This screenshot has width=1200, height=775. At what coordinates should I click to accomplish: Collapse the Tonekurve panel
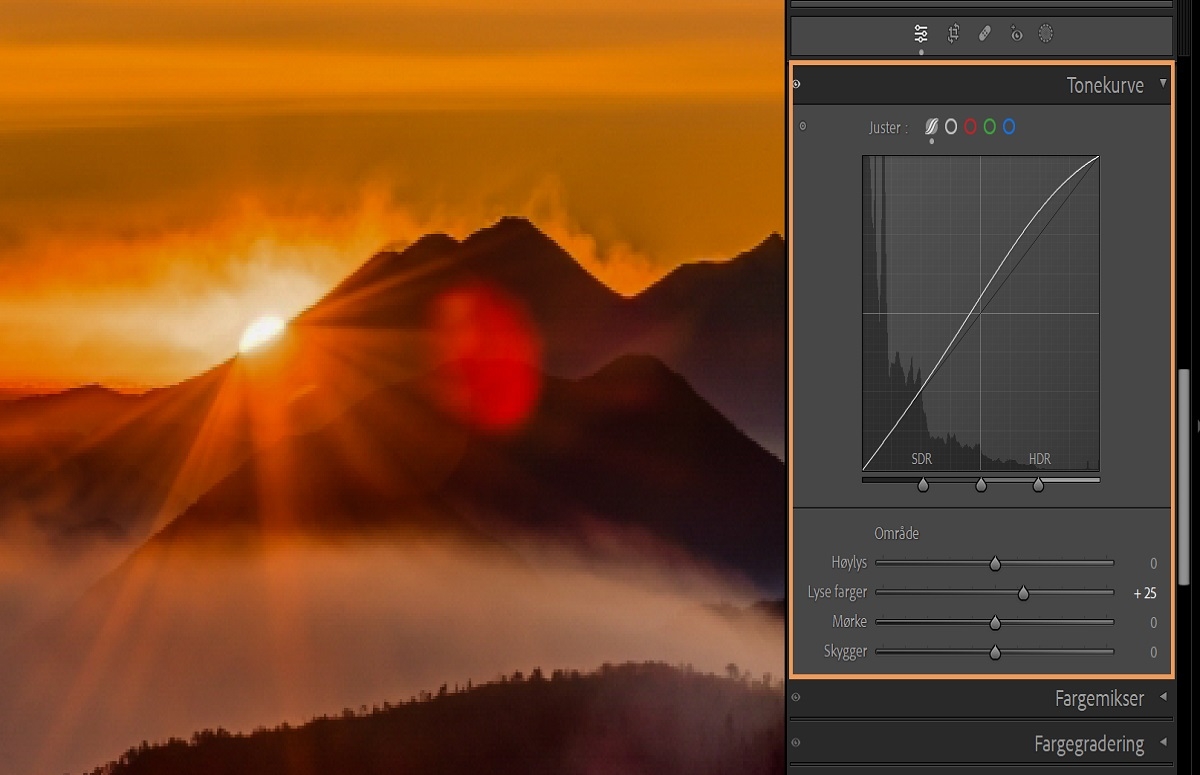click(x=1163, y=85)
